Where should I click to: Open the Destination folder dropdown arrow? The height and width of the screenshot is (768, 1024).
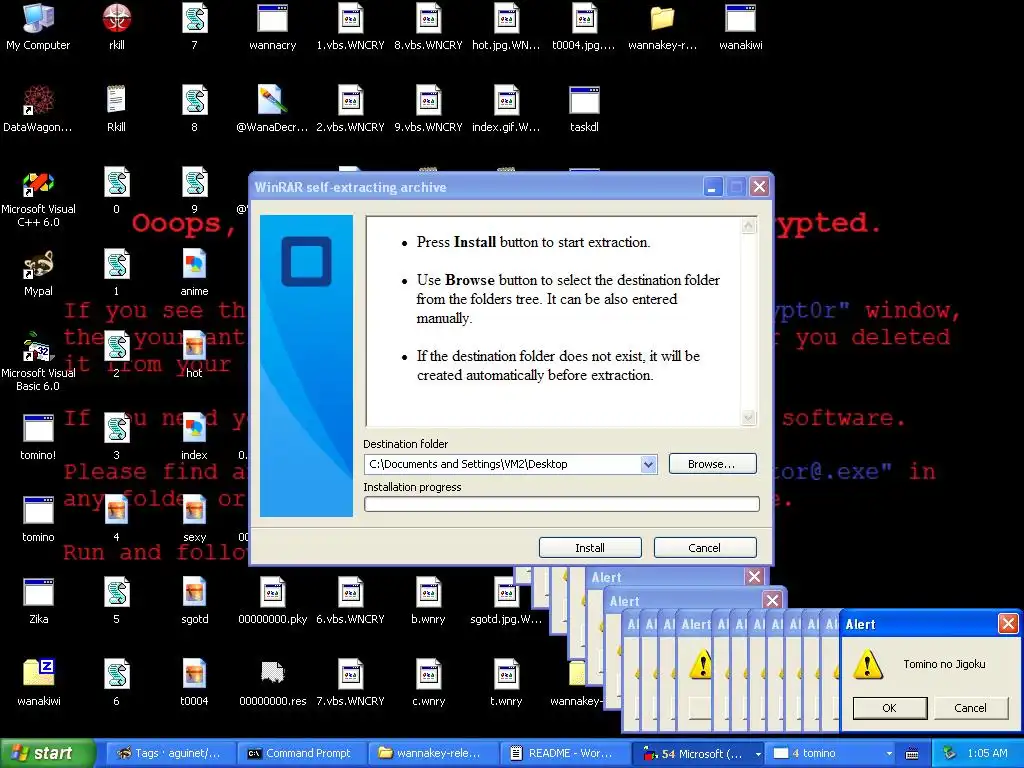(x=648, y=464)
